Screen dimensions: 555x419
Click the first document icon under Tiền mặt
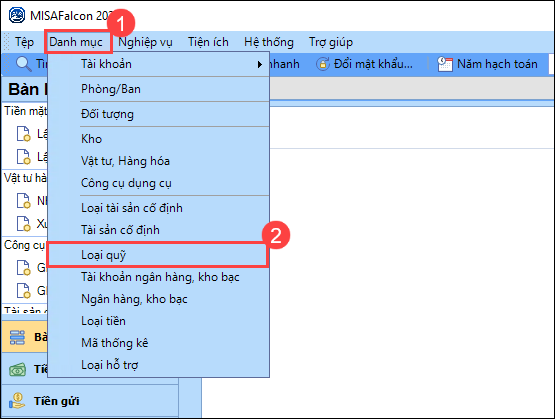coord(24,134)
